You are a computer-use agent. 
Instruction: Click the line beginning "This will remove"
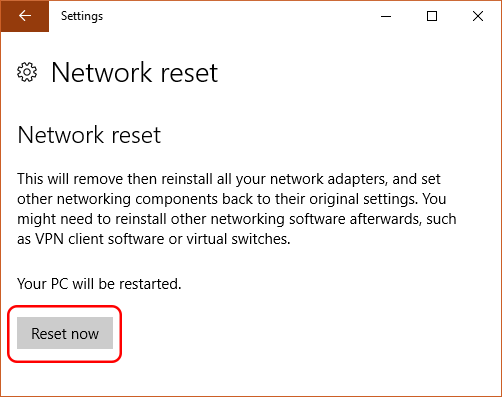[229, 179]
